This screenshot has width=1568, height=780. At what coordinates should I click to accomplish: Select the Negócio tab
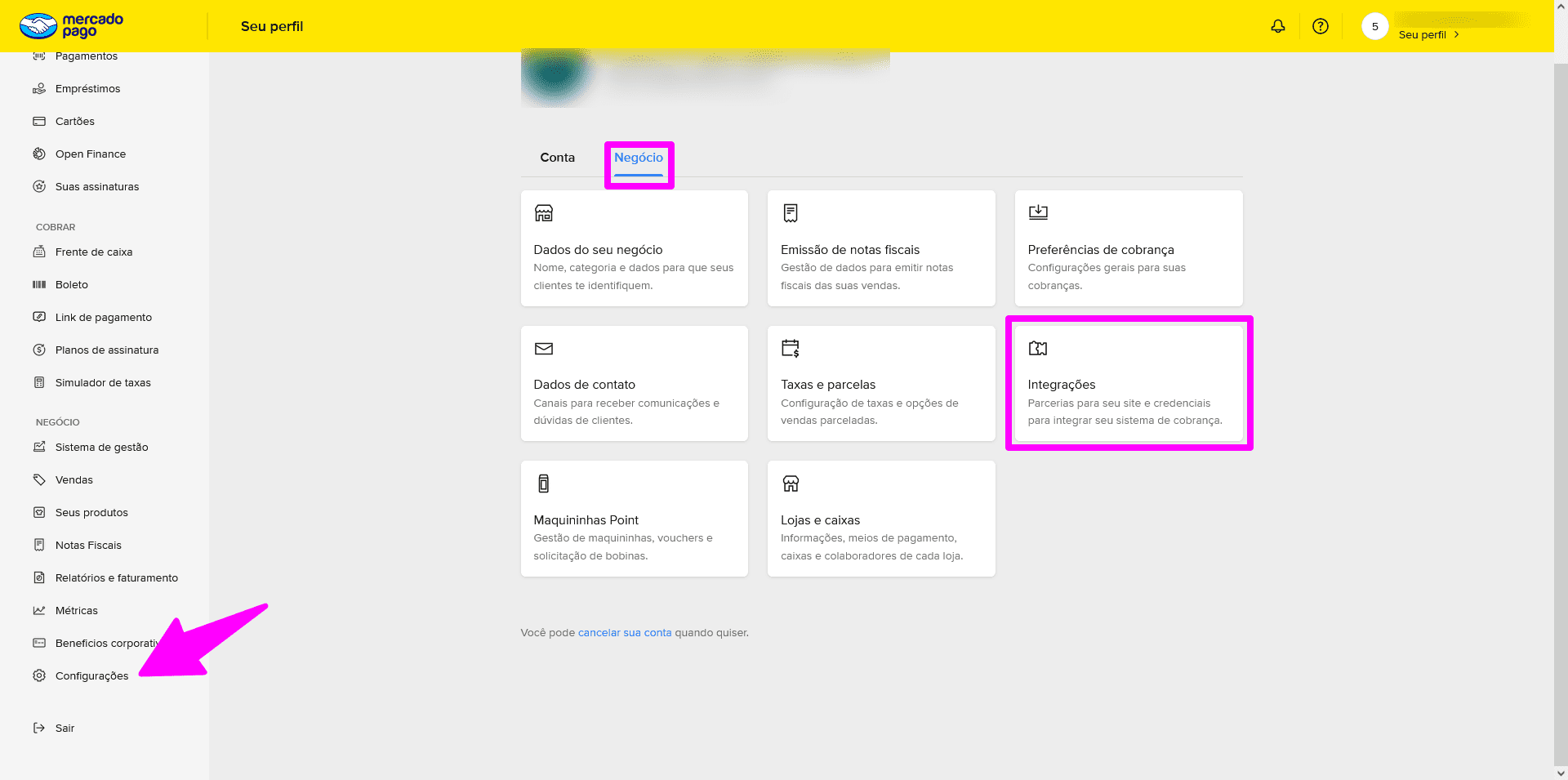(x=639, y=158)
